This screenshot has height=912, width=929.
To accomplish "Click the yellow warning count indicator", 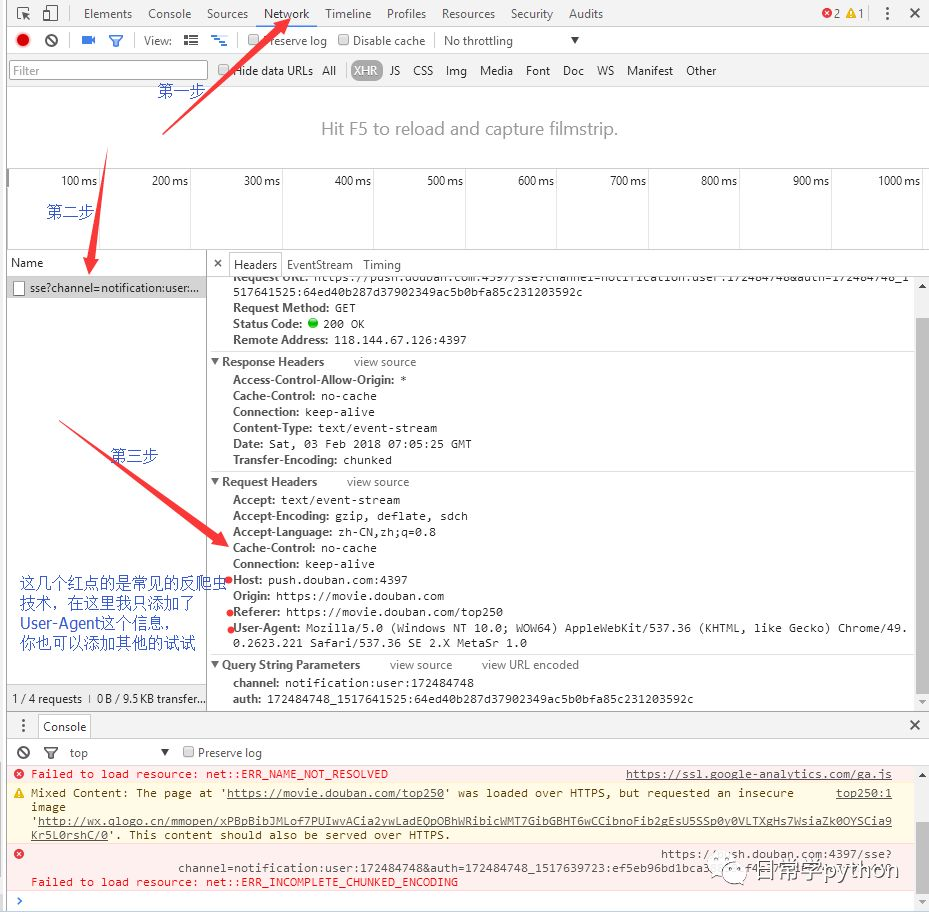I will pos(854,13).
